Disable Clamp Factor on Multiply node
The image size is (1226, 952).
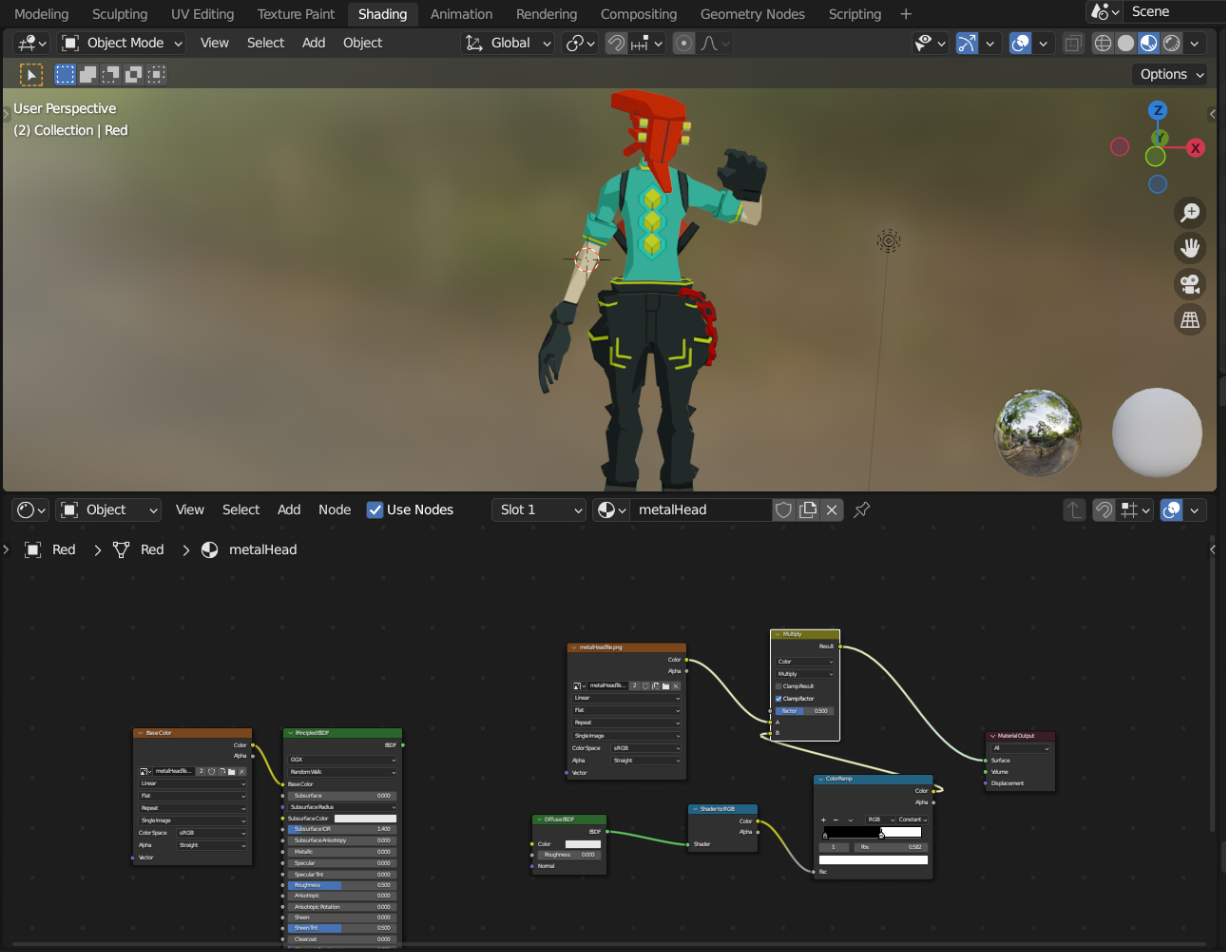tap(779, 698)
